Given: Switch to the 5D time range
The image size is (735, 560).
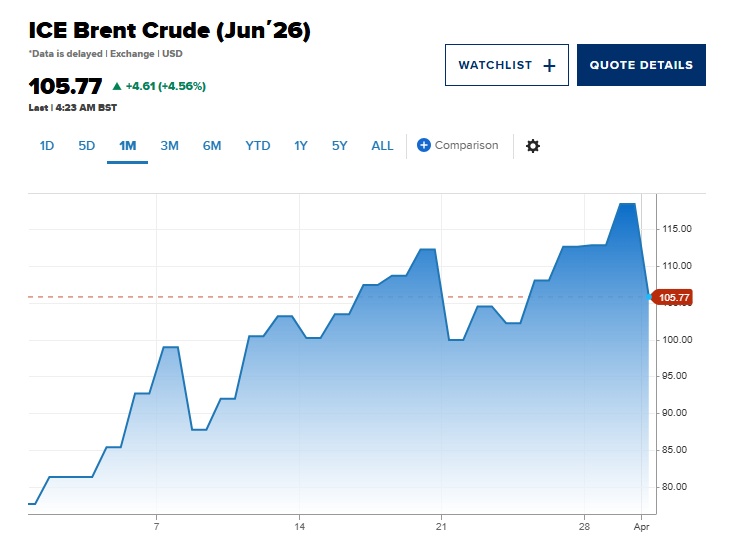Looking at the screenshot, I should point(87,146).
